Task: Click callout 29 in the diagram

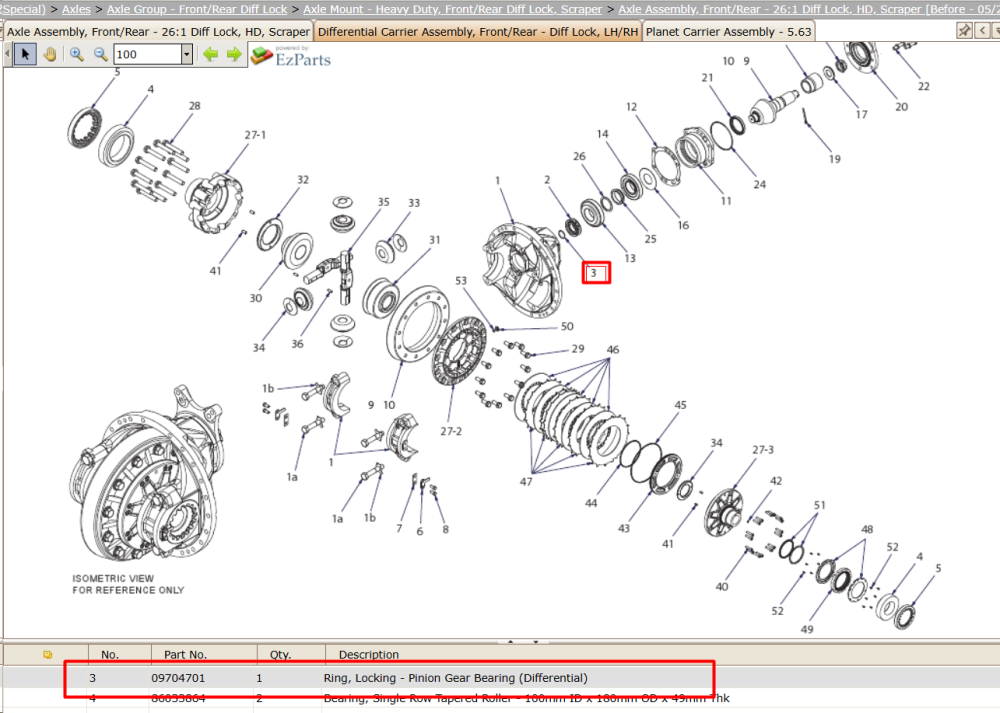Action: pyautogui.click(x=578, y=349)
